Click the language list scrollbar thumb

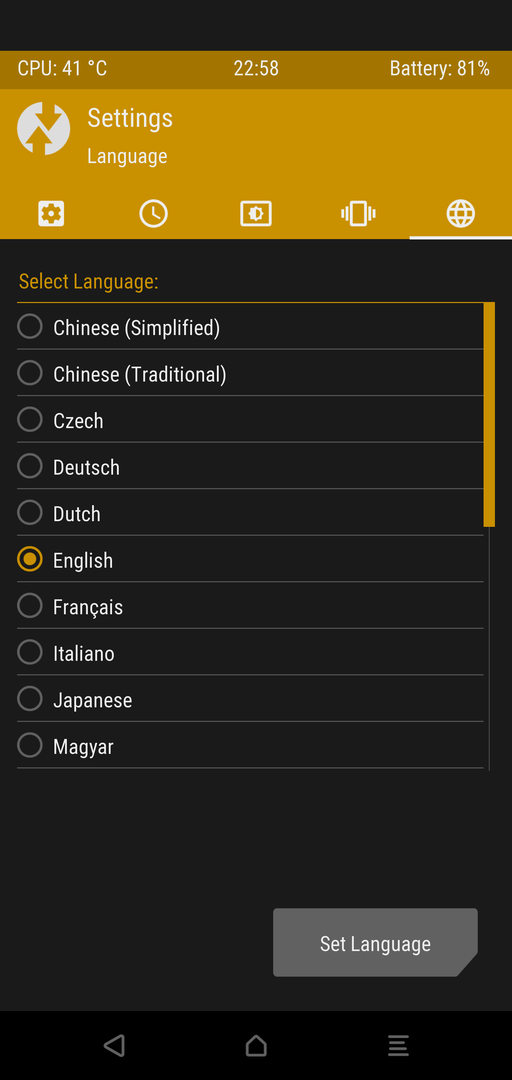click(489, 415)
